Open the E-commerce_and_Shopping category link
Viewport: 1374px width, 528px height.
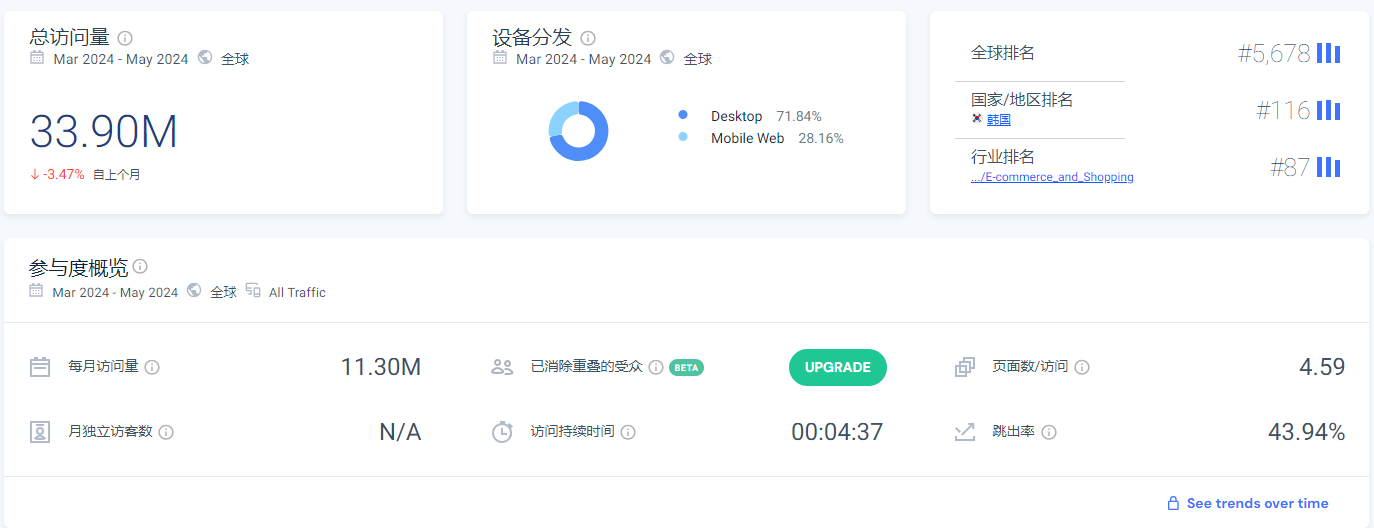click(1052, 177)
